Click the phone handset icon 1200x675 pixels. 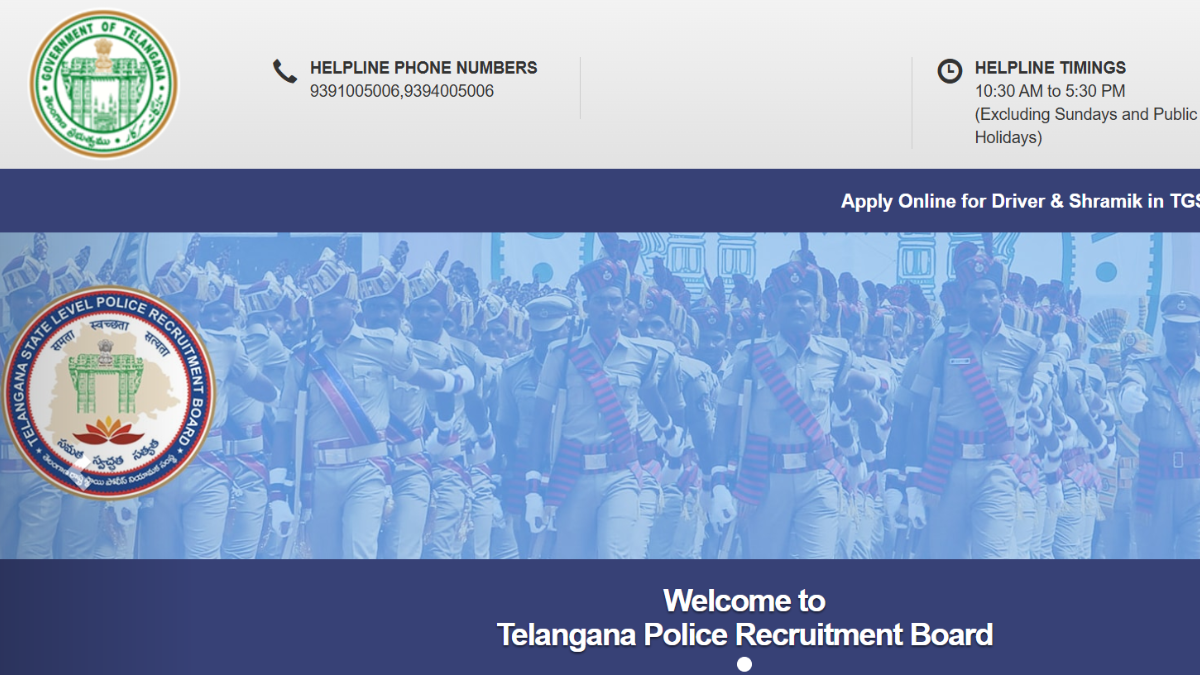click(x=285, y=71)
